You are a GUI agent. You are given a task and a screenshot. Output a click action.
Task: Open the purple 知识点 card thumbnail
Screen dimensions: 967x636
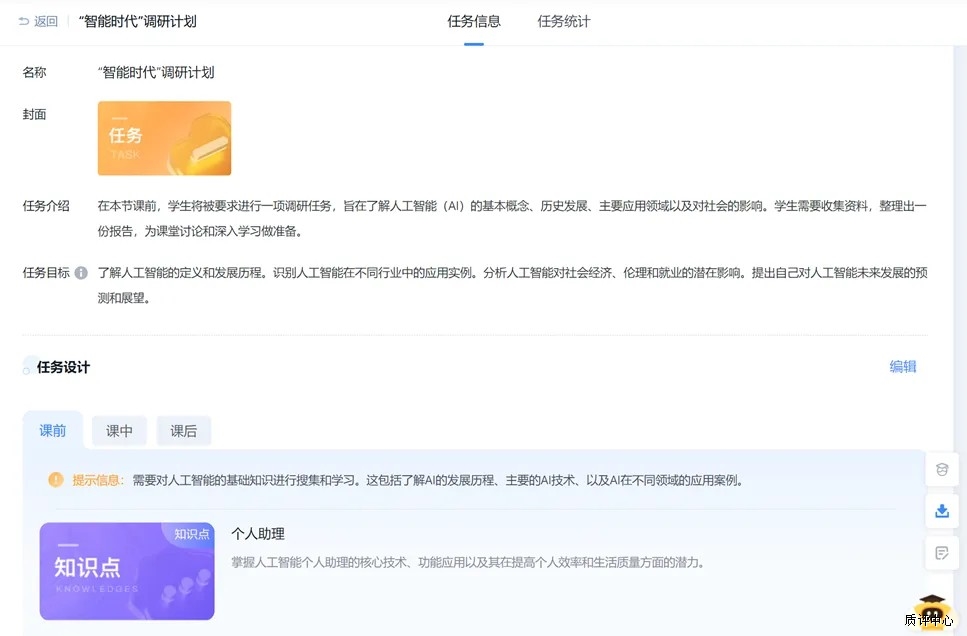coord(127,571)
